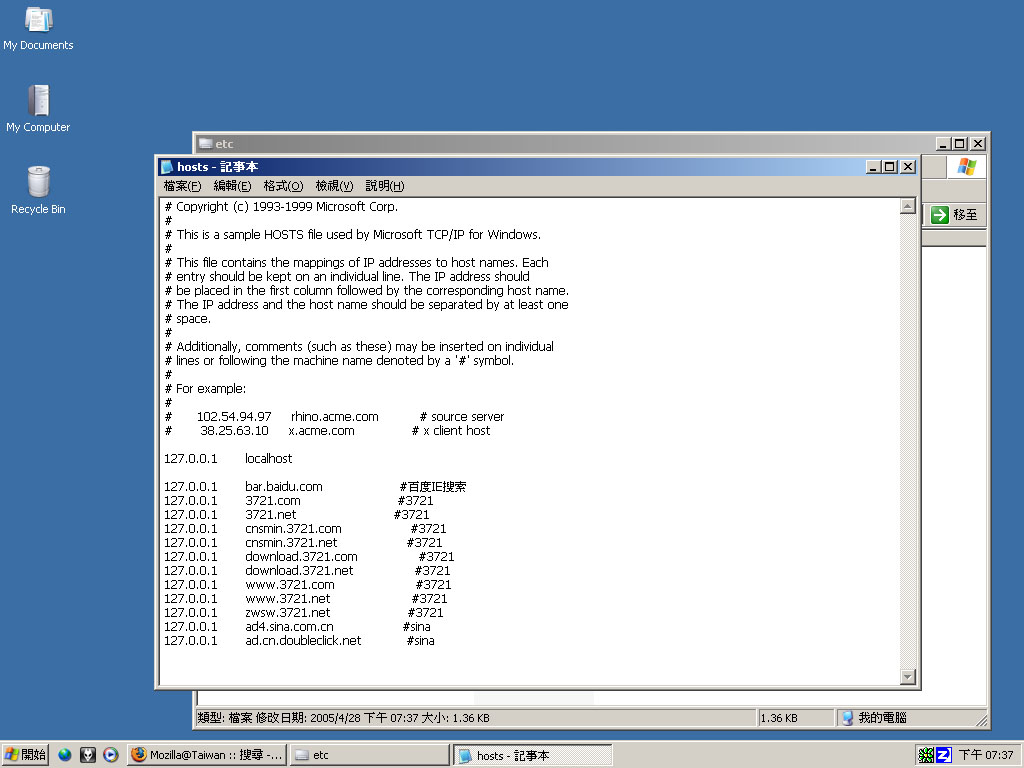Screen dimensions: 1024x768
Task: Click ad.cn.doubleclick.net host entry
Action: point(303,641)
